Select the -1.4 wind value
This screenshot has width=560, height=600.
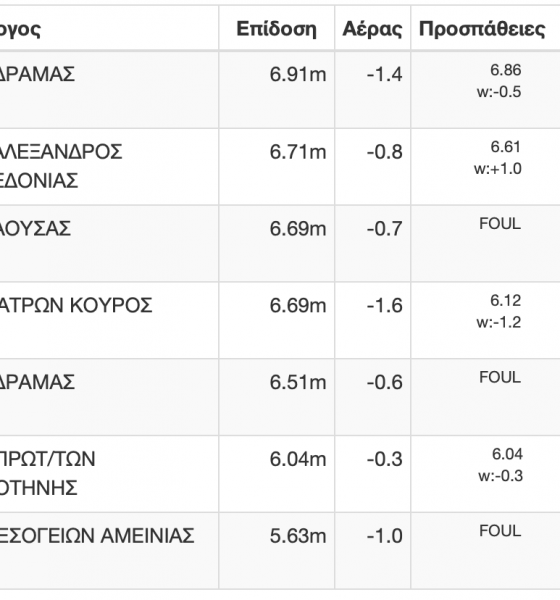tap(385, 74)
